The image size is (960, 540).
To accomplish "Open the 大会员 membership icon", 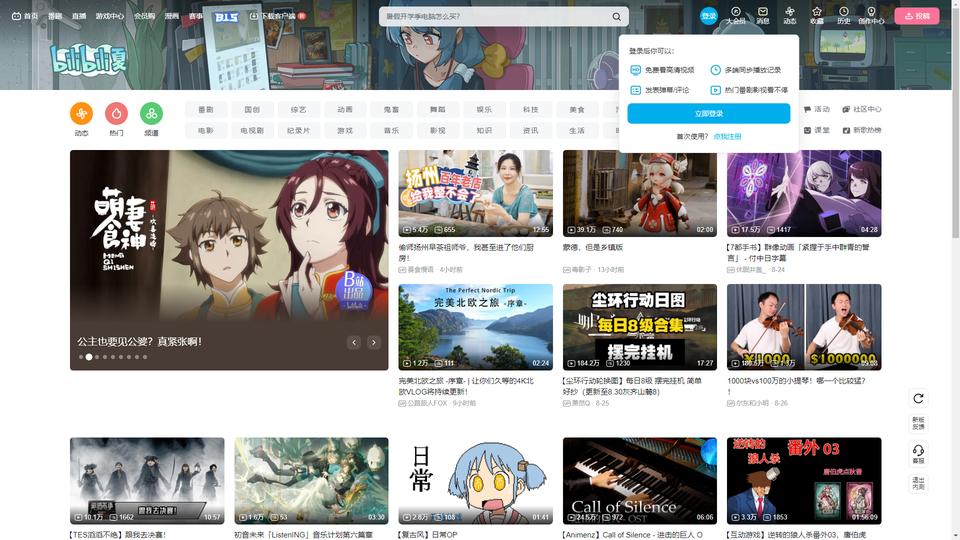I will (x=735, y=12).
